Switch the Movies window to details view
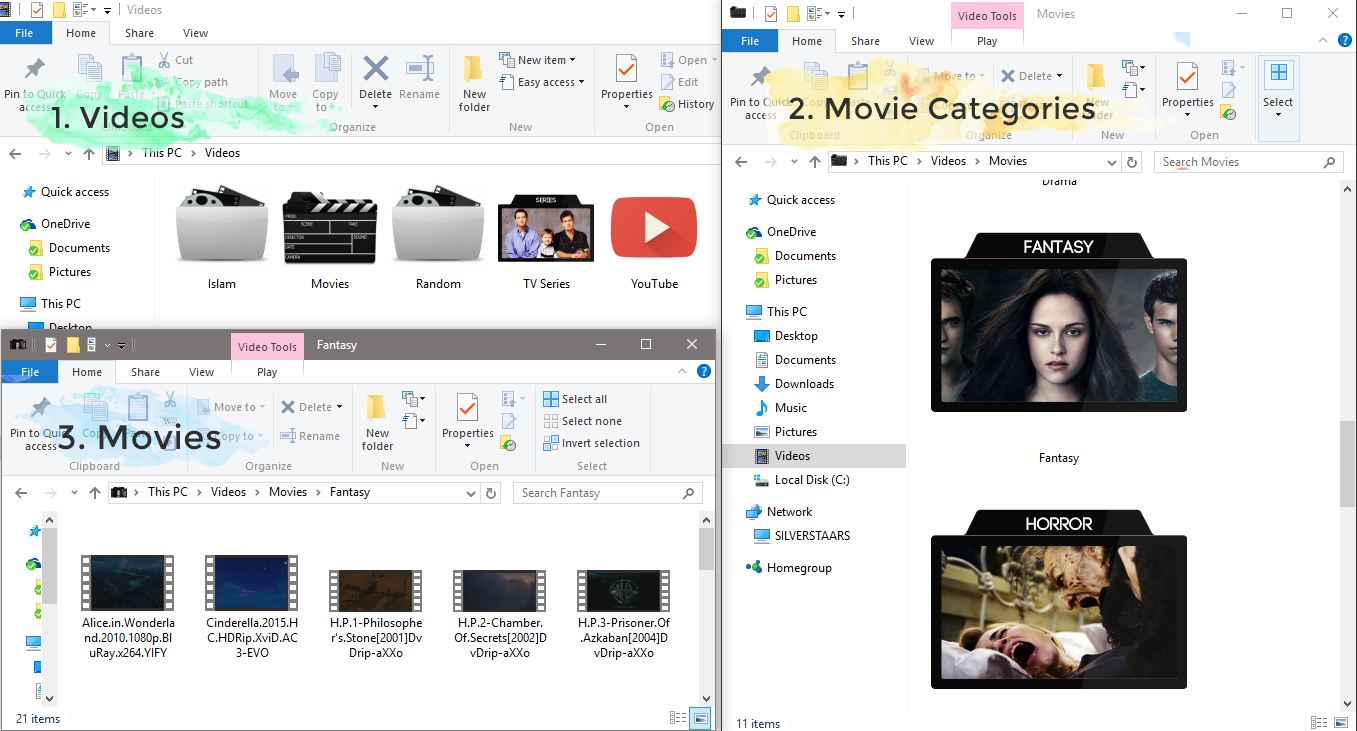Viewport: 1357px width, 731px height. (x=1318, y=723)
